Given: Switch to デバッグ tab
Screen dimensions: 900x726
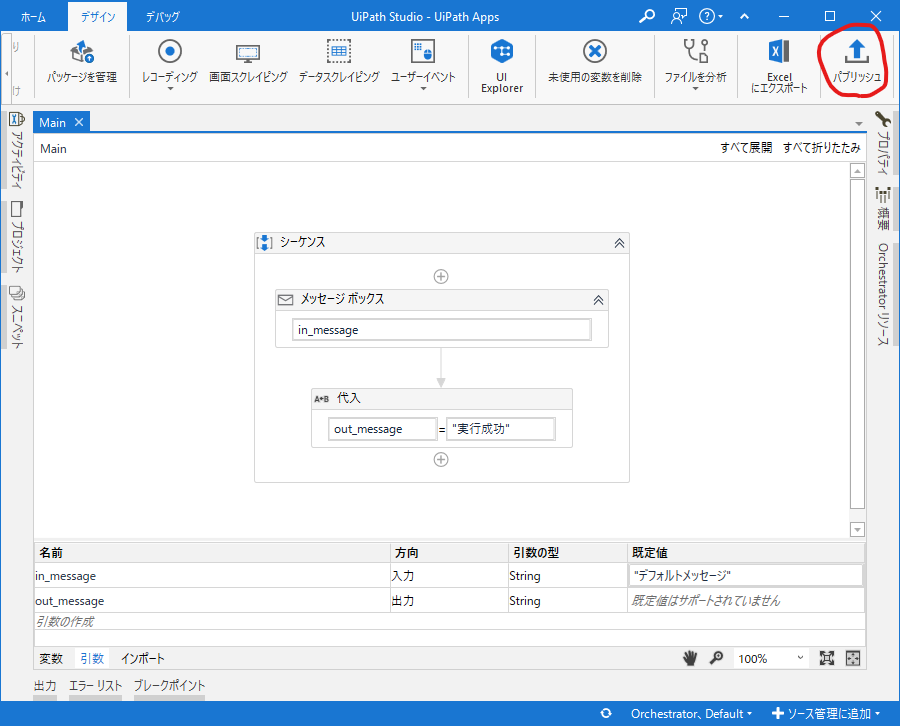Looking at the screenshot, I should tap(162, 17).
